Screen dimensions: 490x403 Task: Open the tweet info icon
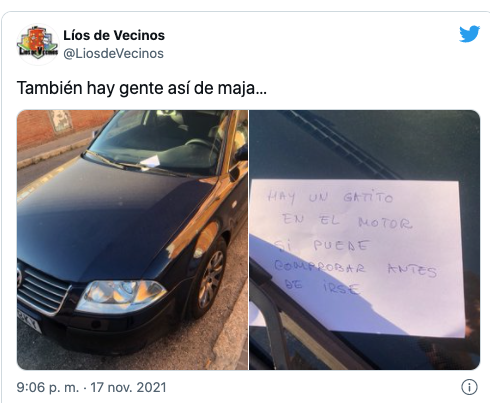pos(469,387)
